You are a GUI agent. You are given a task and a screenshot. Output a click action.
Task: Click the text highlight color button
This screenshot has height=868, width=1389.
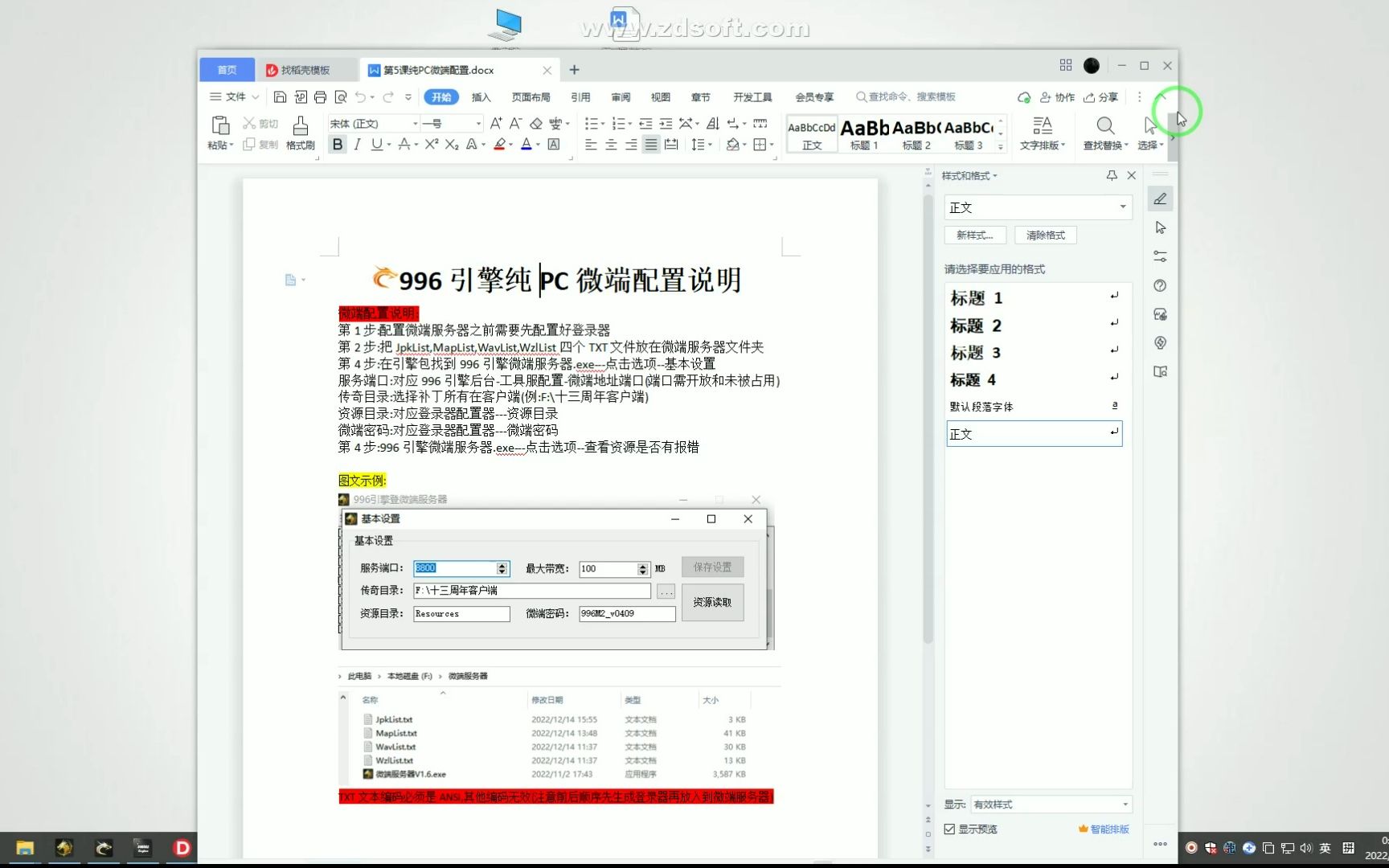499,145
